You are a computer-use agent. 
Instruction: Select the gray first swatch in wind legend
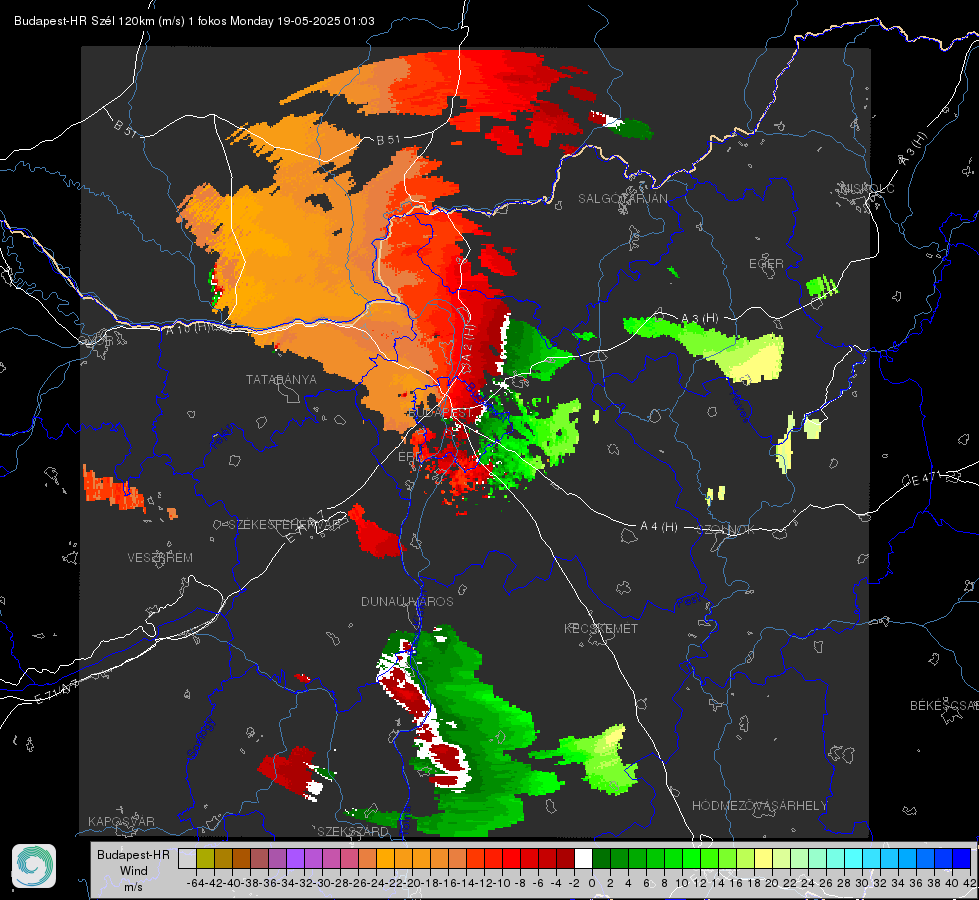[187, 858]
